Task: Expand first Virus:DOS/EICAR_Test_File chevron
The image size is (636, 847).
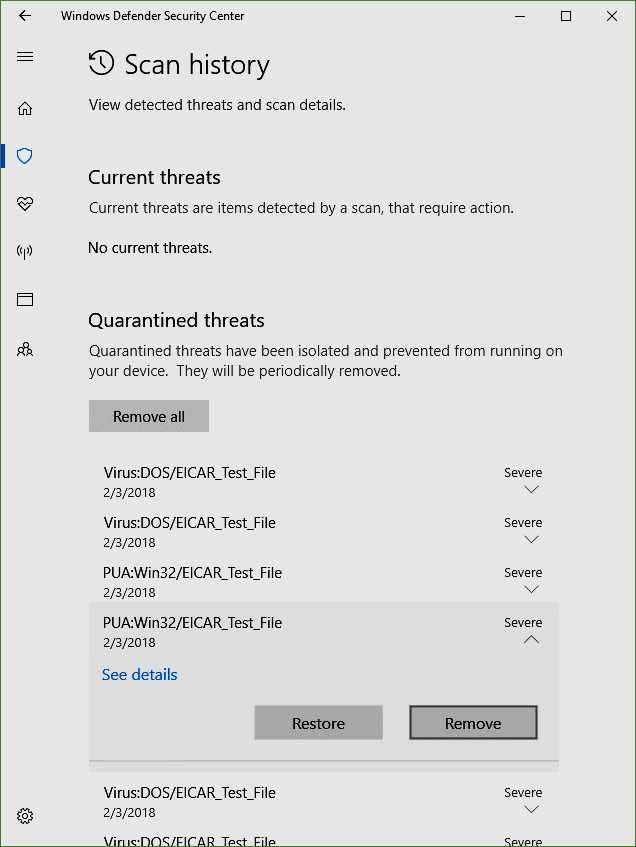Action: pos(531,489)
